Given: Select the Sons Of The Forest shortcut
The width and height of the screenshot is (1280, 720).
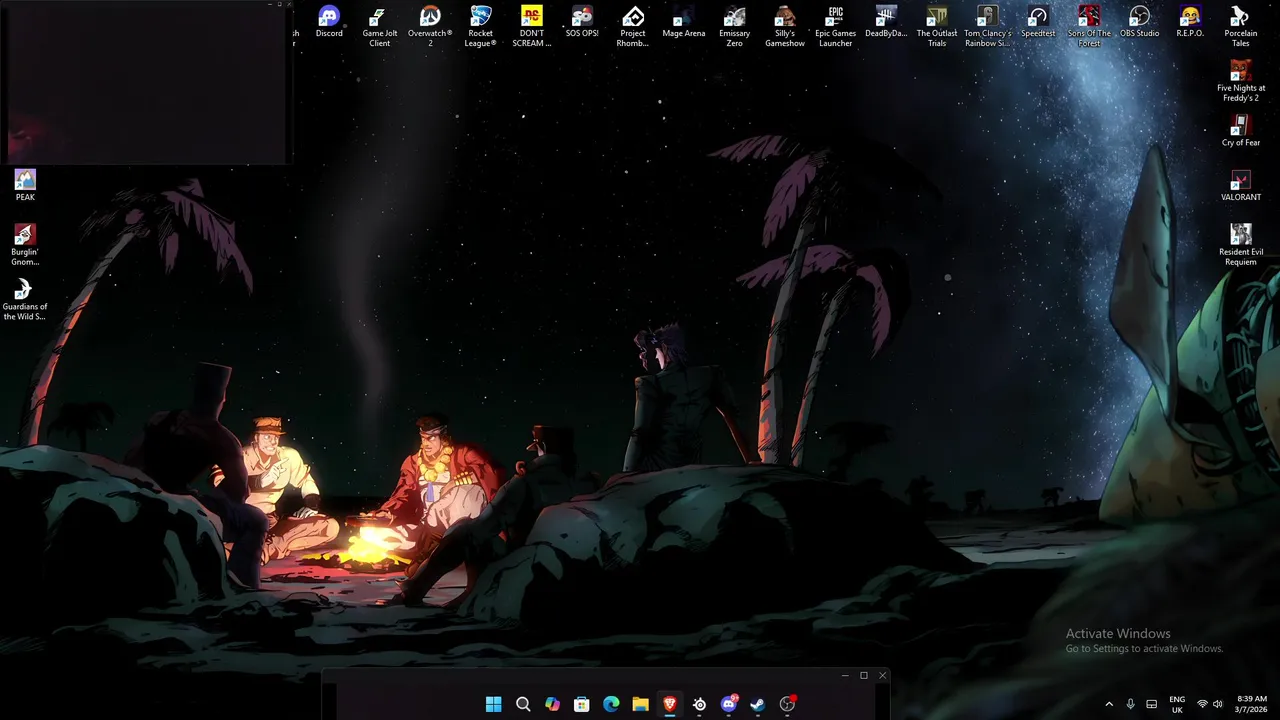Looking at the screenshot, I should pos(1089,26).
